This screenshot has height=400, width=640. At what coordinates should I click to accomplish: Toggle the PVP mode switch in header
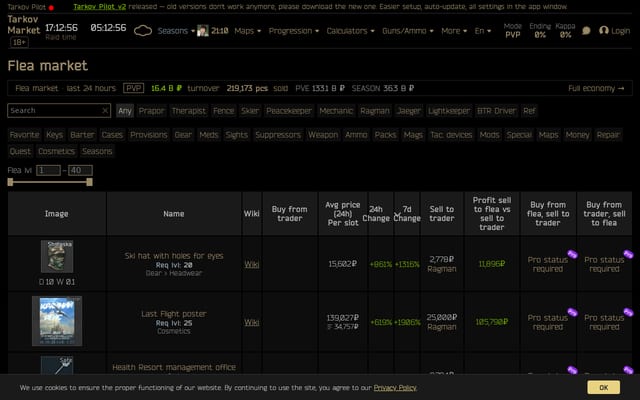(x=513, y=31)
